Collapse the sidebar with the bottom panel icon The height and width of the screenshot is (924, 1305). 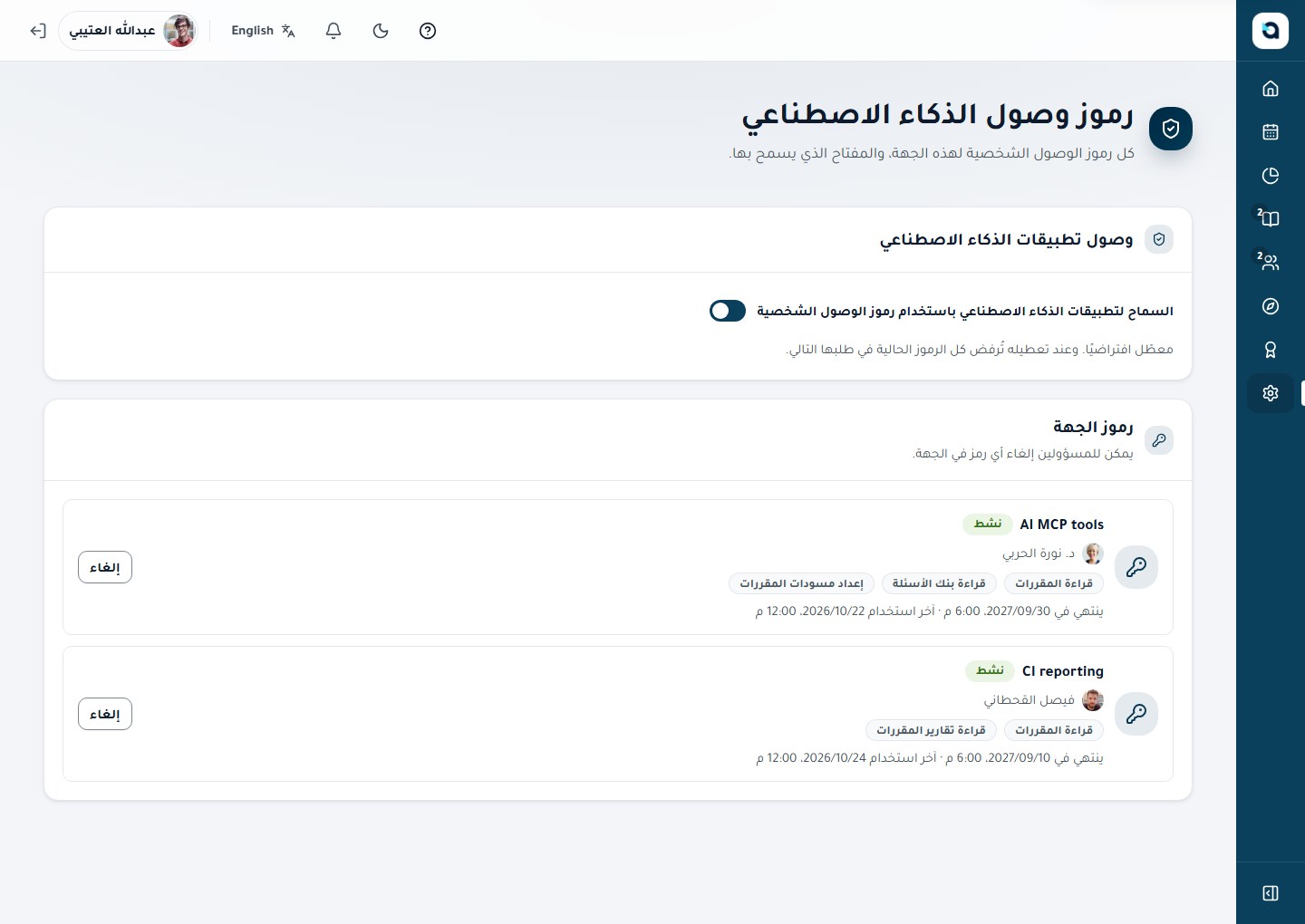pyautogui.click(x=1270, y=893)
